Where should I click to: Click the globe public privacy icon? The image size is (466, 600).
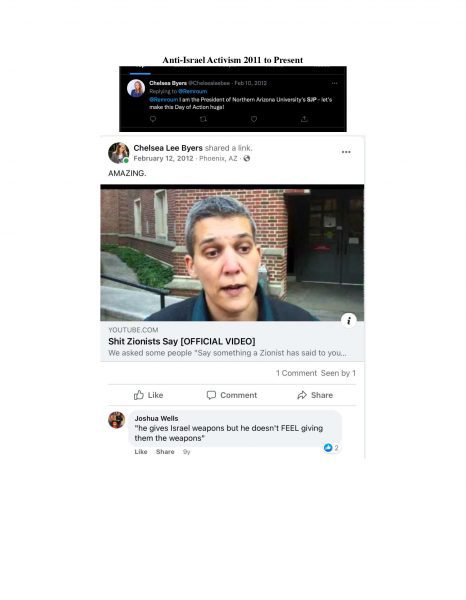point(247,158)
